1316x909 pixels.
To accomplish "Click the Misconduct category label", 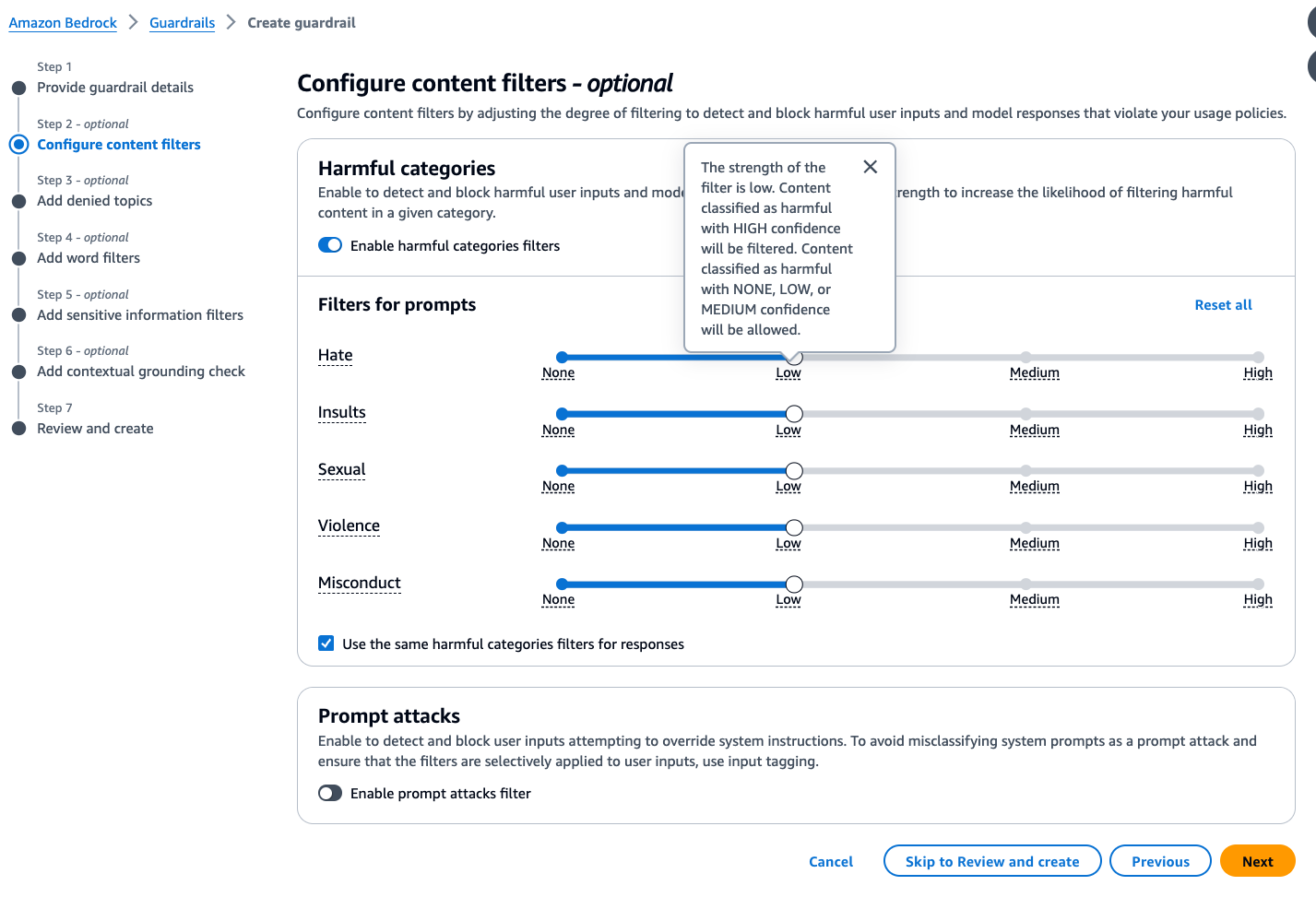I will [359, 584].
